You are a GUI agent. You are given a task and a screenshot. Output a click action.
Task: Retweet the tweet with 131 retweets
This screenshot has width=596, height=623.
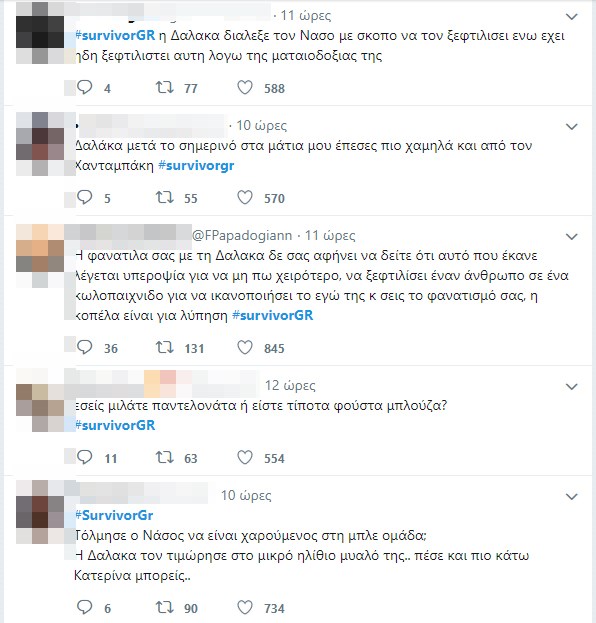[x=164, y=348]
